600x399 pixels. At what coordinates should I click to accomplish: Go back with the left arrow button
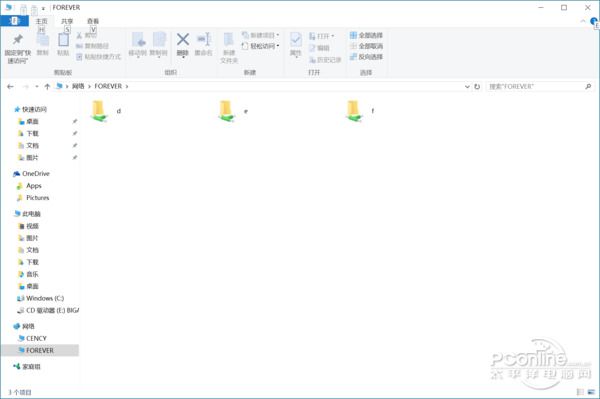click(x=10, y=86)
